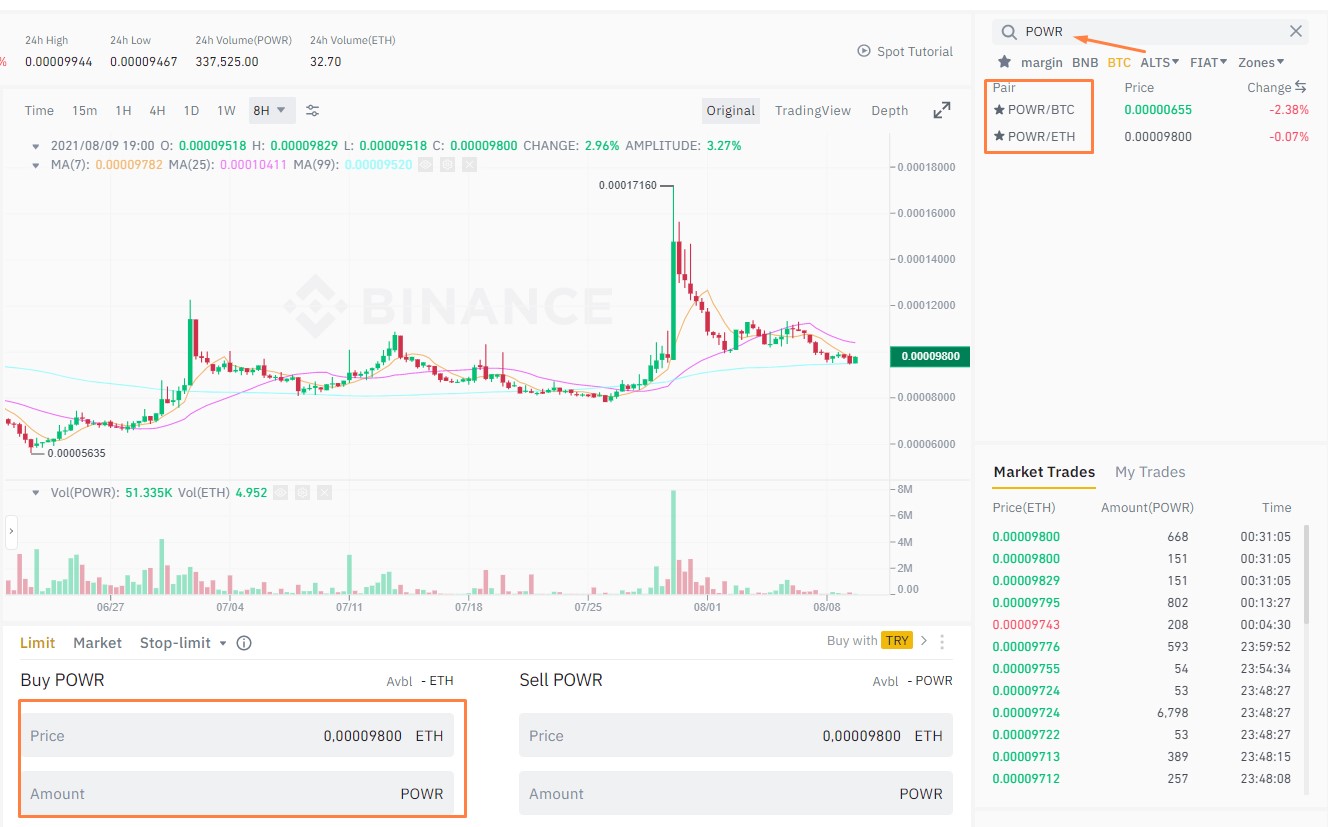Viewport: 1328px width, 827px height.
Task: Open MA indicator settings gear icon
Action: 448,164
